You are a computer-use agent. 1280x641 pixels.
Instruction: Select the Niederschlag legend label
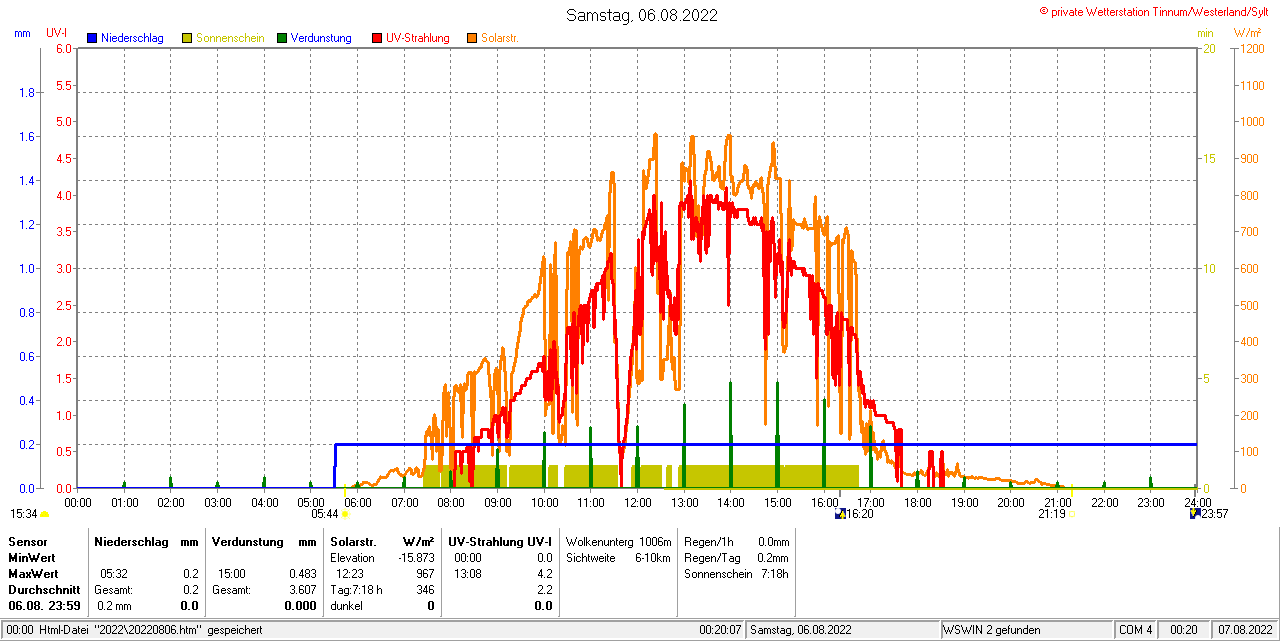(132, 38)
